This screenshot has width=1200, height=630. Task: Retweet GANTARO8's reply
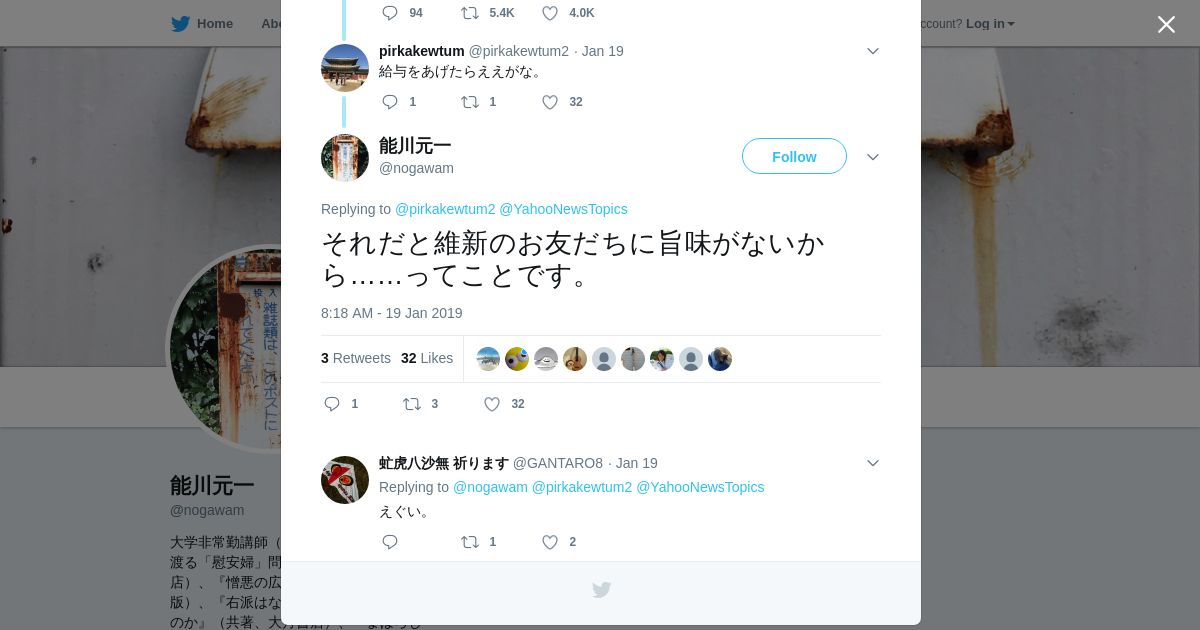coord(470,542)
